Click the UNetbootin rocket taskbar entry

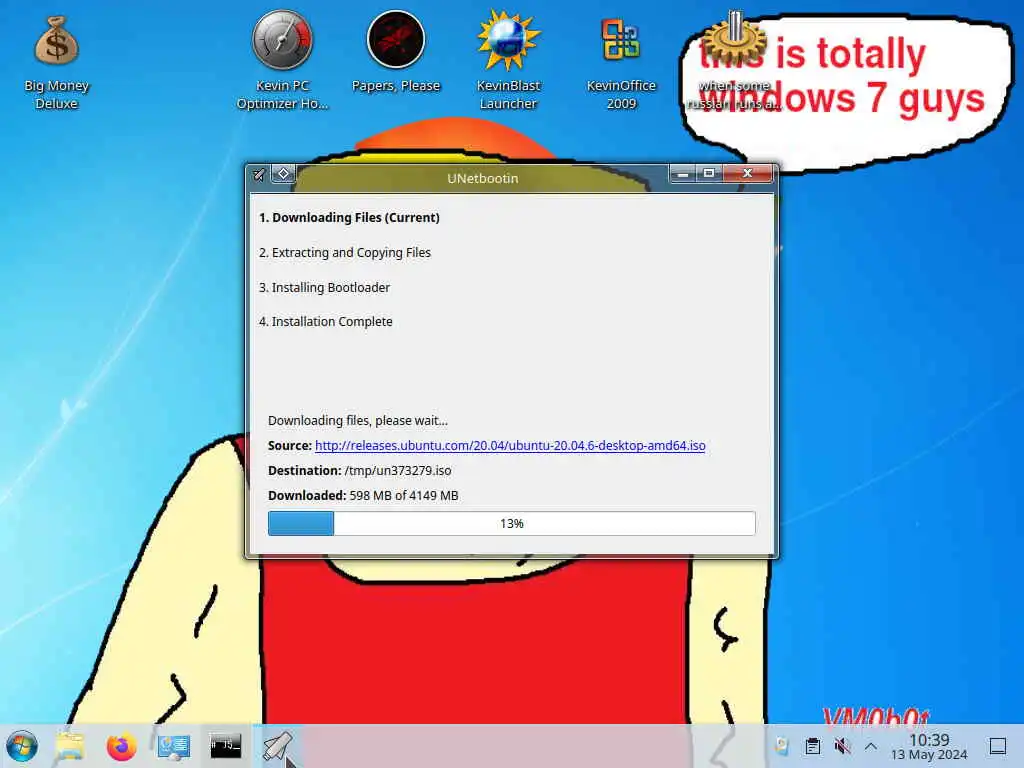coord(278,746)
